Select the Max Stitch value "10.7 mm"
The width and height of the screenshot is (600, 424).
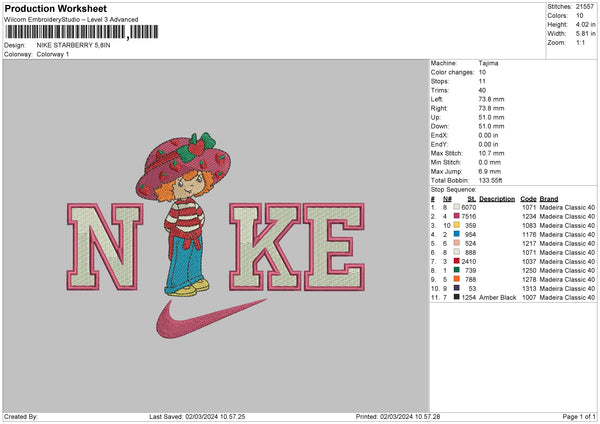pyautogui.click(x=491, y=153)
